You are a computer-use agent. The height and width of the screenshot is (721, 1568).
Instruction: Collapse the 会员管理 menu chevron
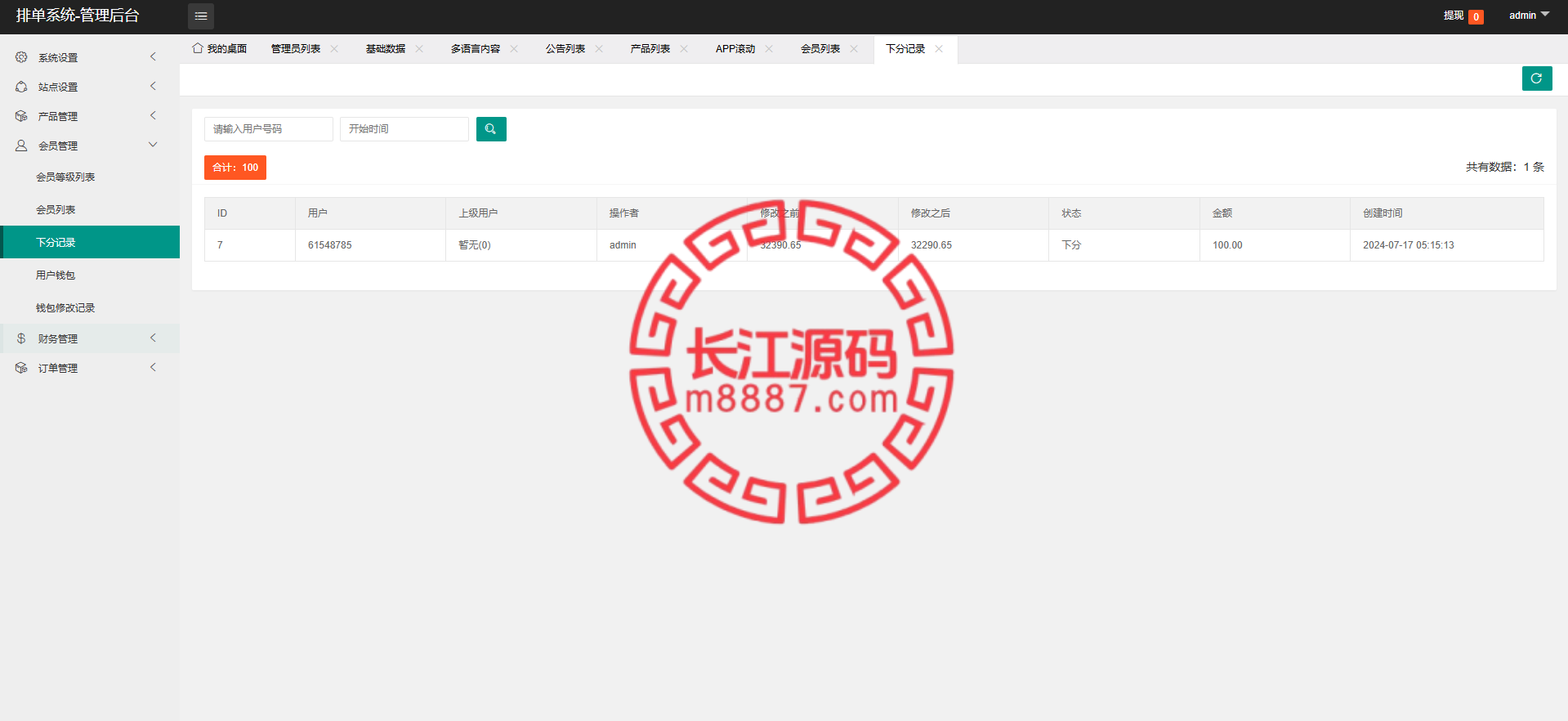tap(153, 145)
